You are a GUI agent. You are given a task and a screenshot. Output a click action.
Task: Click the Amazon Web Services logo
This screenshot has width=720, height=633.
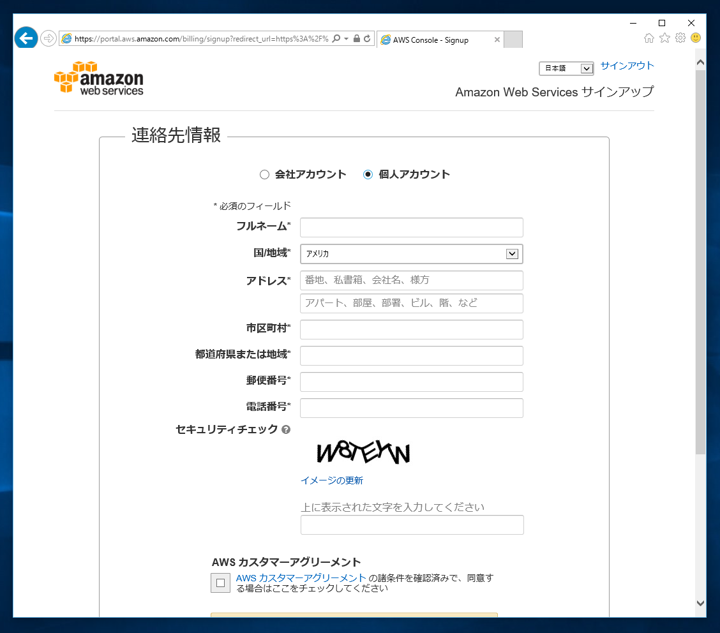pos(98,78)
